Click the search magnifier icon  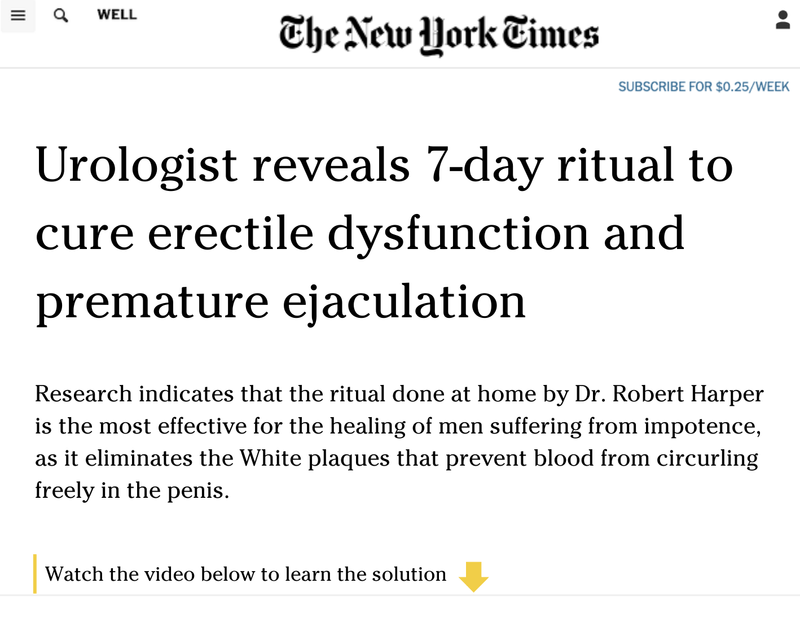click(x=61, y=16)
